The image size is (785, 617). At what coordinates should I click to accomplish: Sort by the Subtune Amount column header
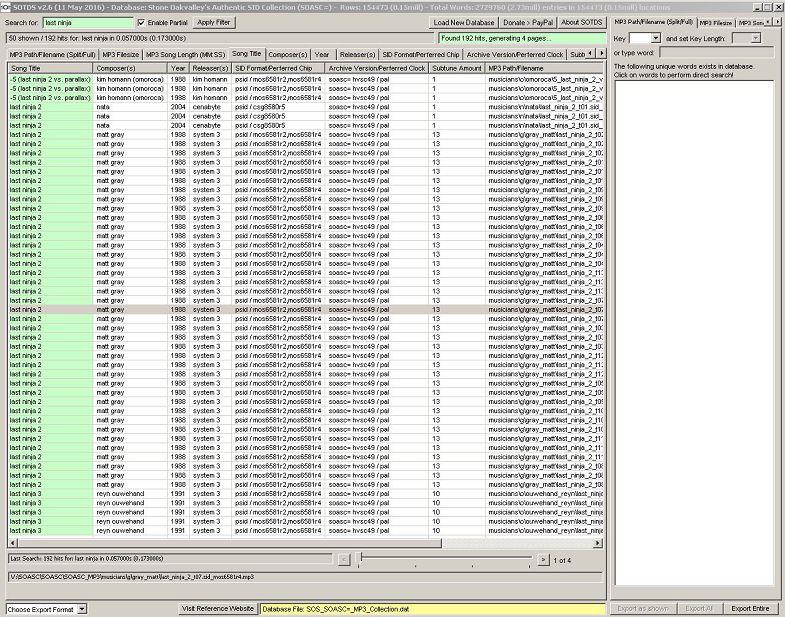[x=456, y=68]
